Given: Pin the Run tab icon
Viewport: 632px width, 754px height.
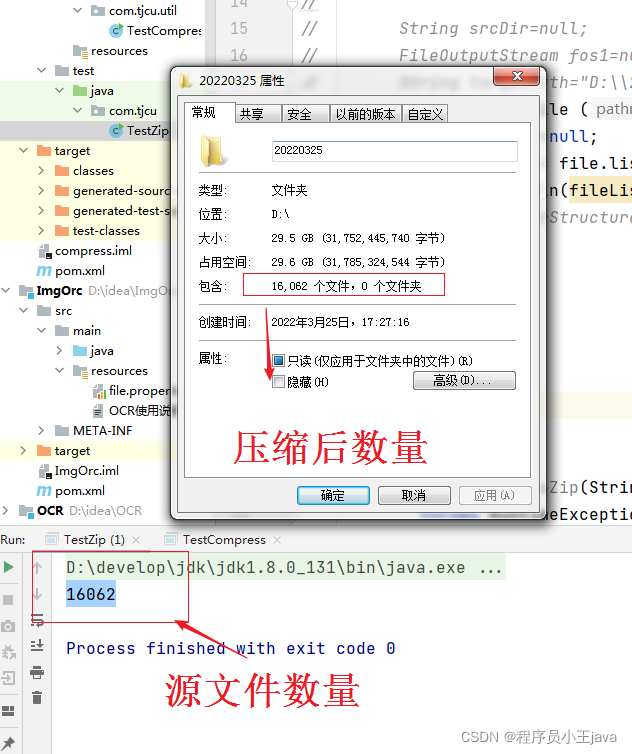Looking at the screenshot, I should pyautogui.click(x=8, y=742).
